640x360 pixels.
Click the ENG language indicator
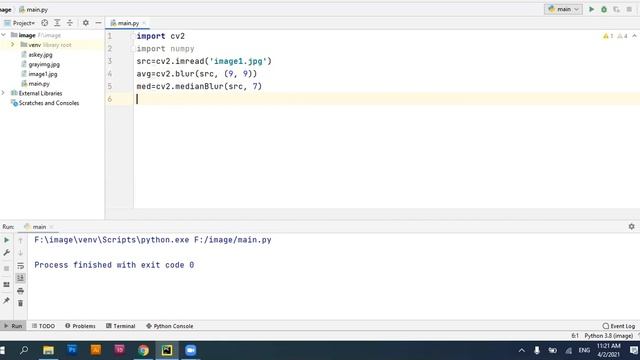click(x=584, y=350)
